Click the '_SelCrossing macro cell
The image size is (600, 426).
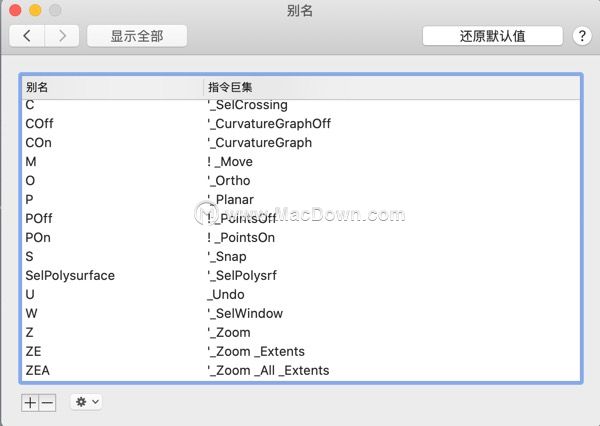247,105
